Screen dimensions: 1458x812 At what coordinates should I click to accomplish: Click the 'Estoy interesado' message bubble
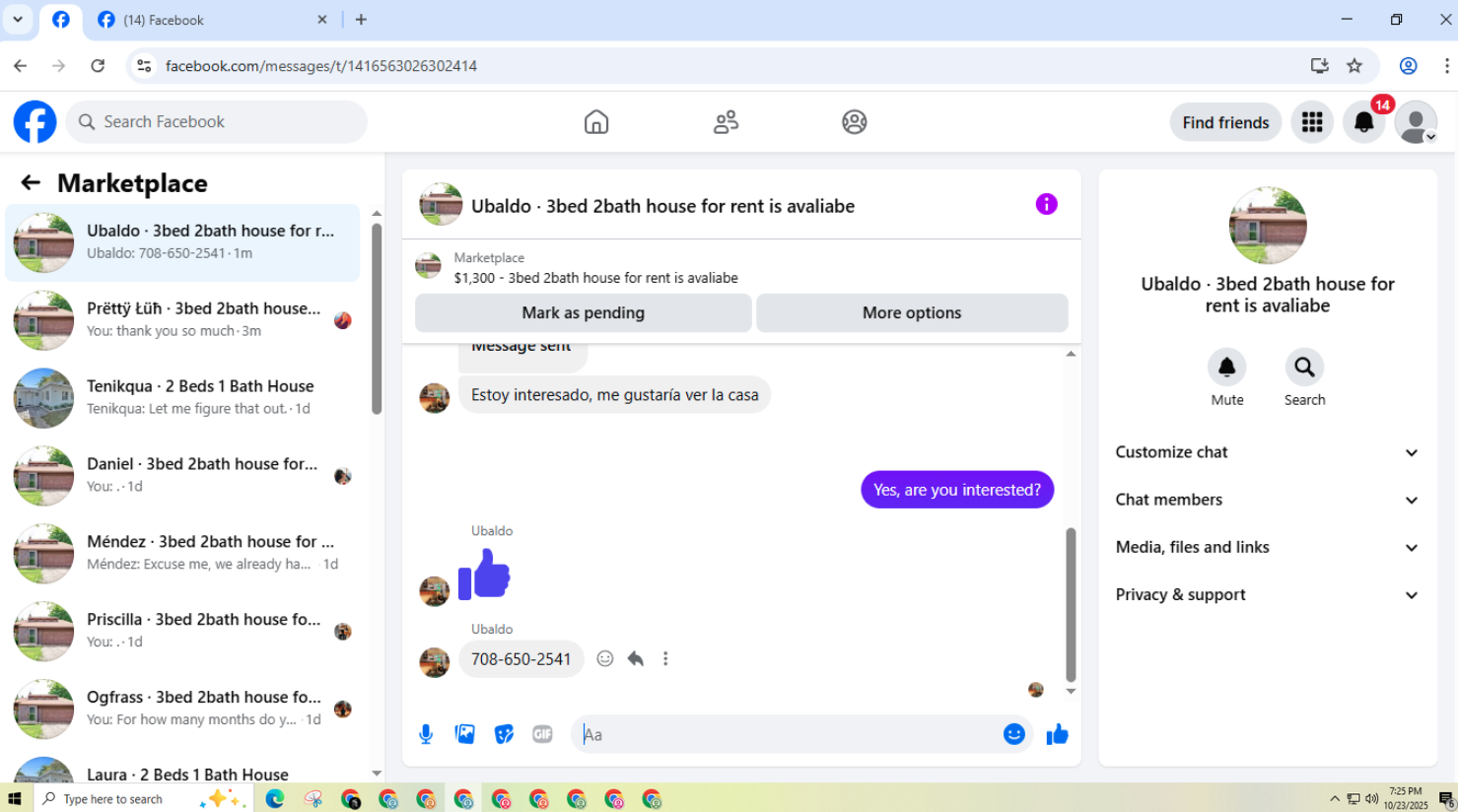click(615, 395)
